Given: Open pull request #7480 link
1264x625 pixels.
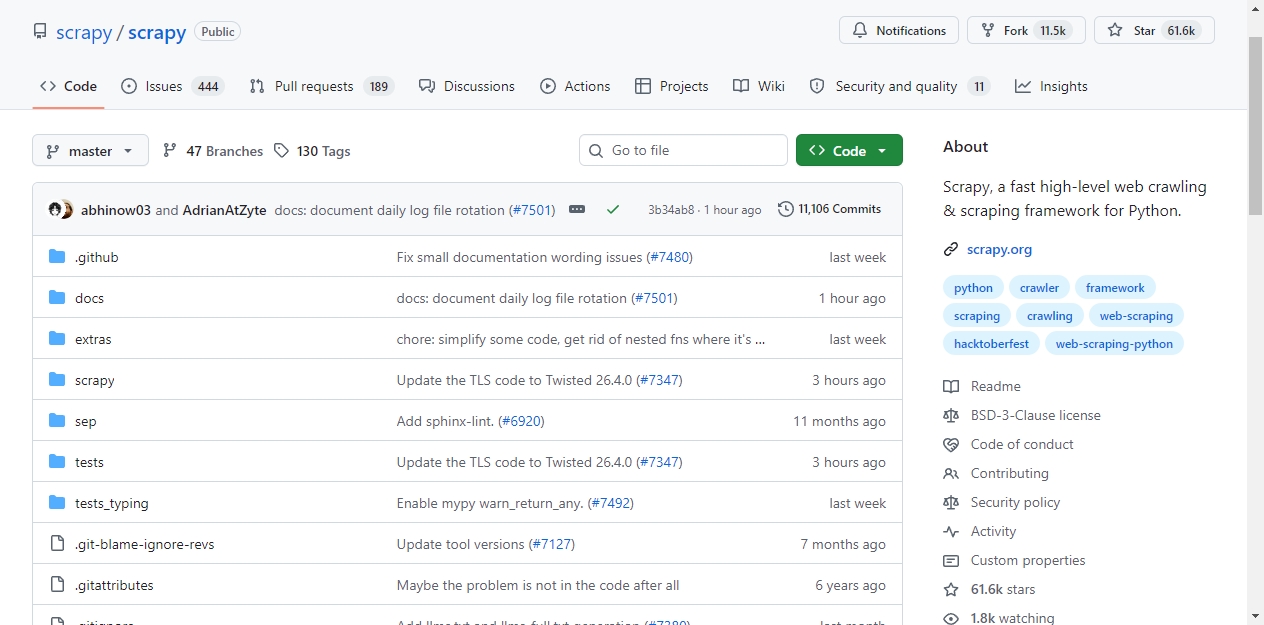Looking at the screenshot, I should tap(670, 257).
